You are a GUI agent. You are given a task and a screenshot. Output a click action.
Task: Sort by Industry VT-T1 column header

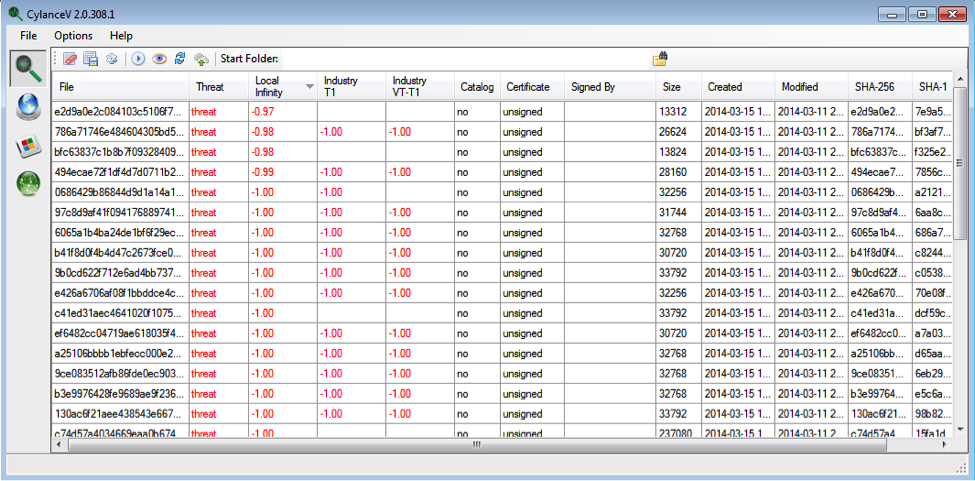pyautogui.click(x=420, y=87)
